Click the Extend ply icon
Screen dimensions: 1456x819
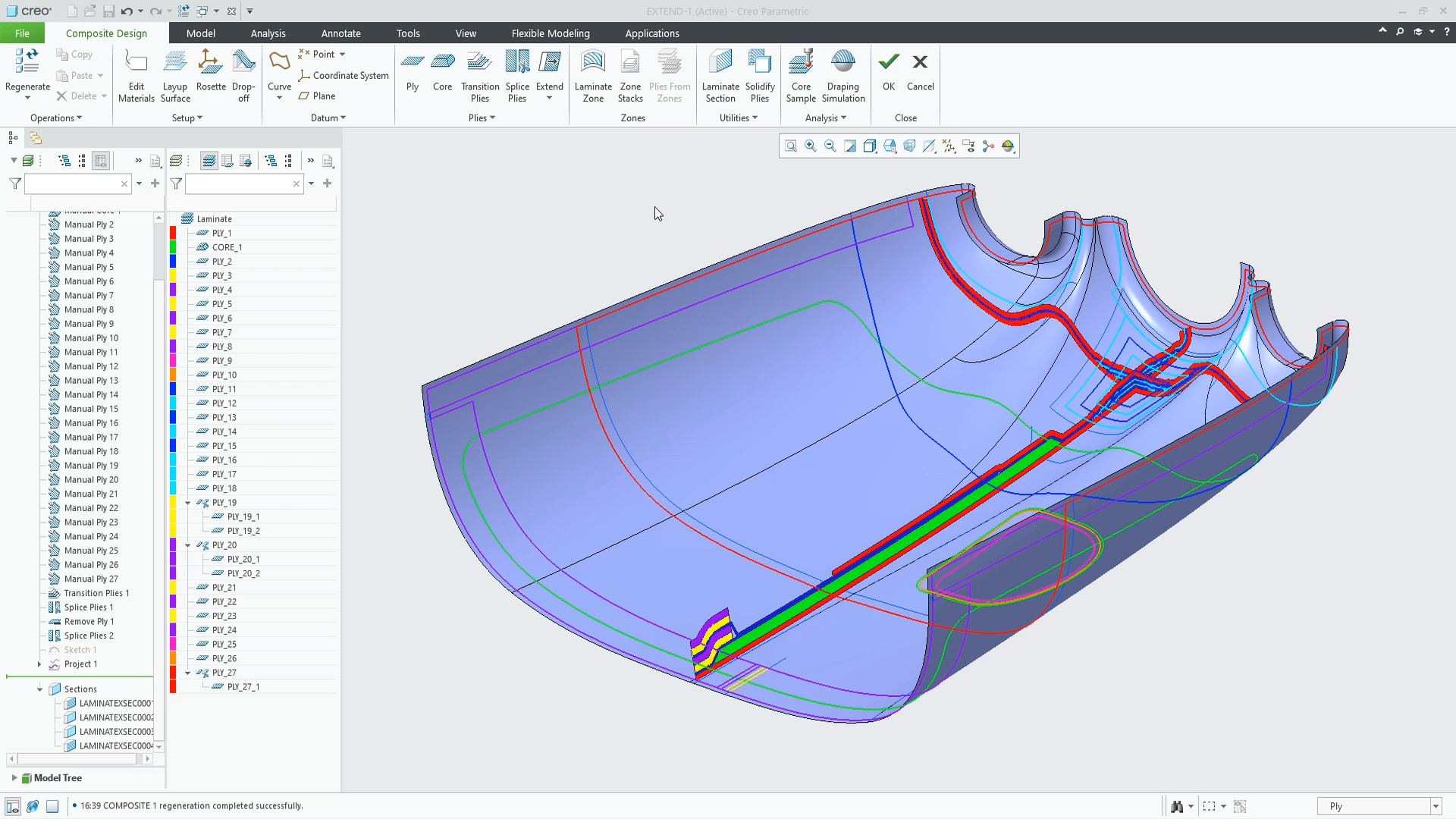click(x=549, y=61)
